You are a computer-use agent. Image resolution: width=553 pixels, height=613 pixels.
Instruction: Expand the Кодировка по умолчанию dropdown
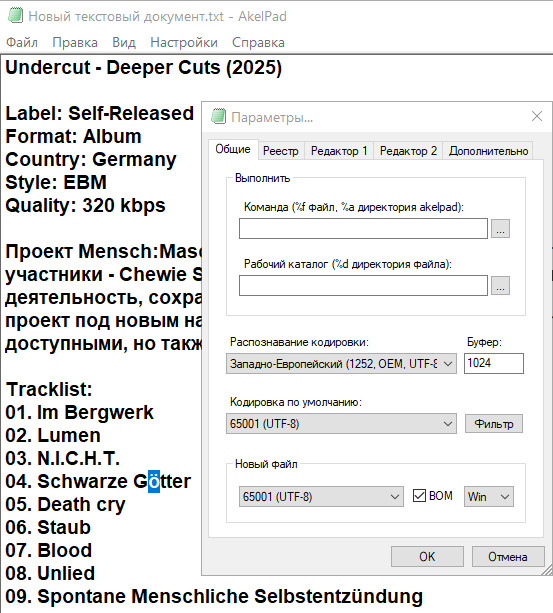point(341,424)
